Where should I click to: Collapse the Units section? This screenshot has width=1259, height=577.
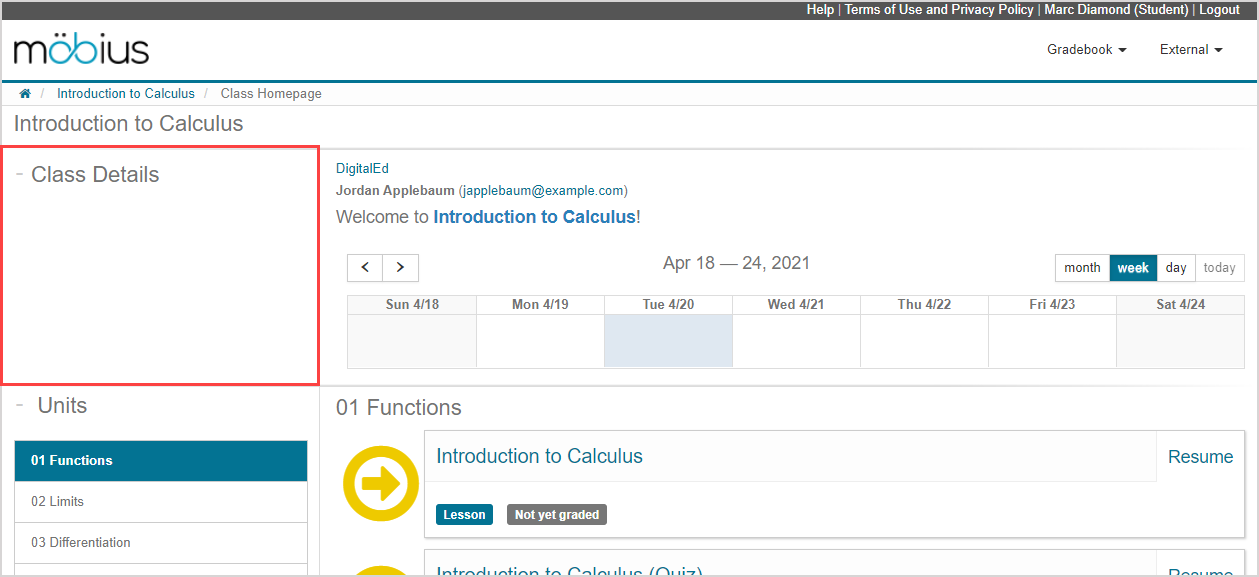click(20, 405)
